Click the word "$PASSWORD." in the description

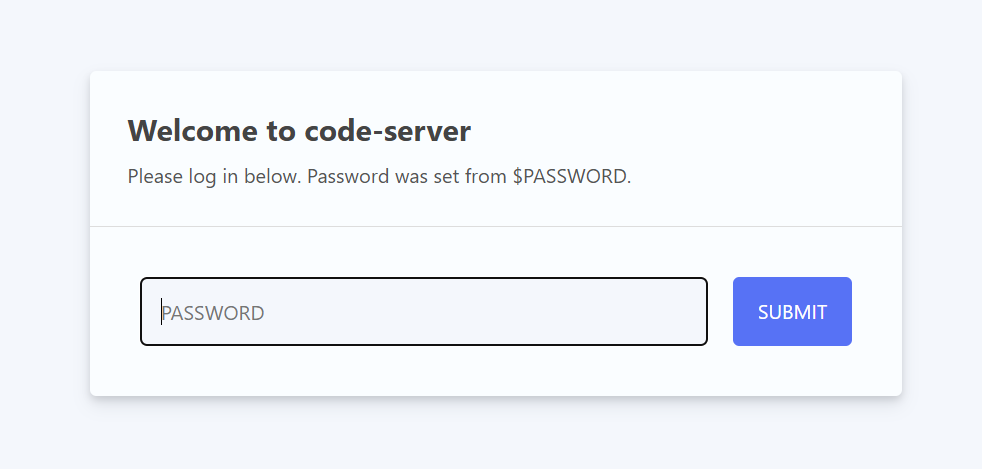(x=572, y=177)
